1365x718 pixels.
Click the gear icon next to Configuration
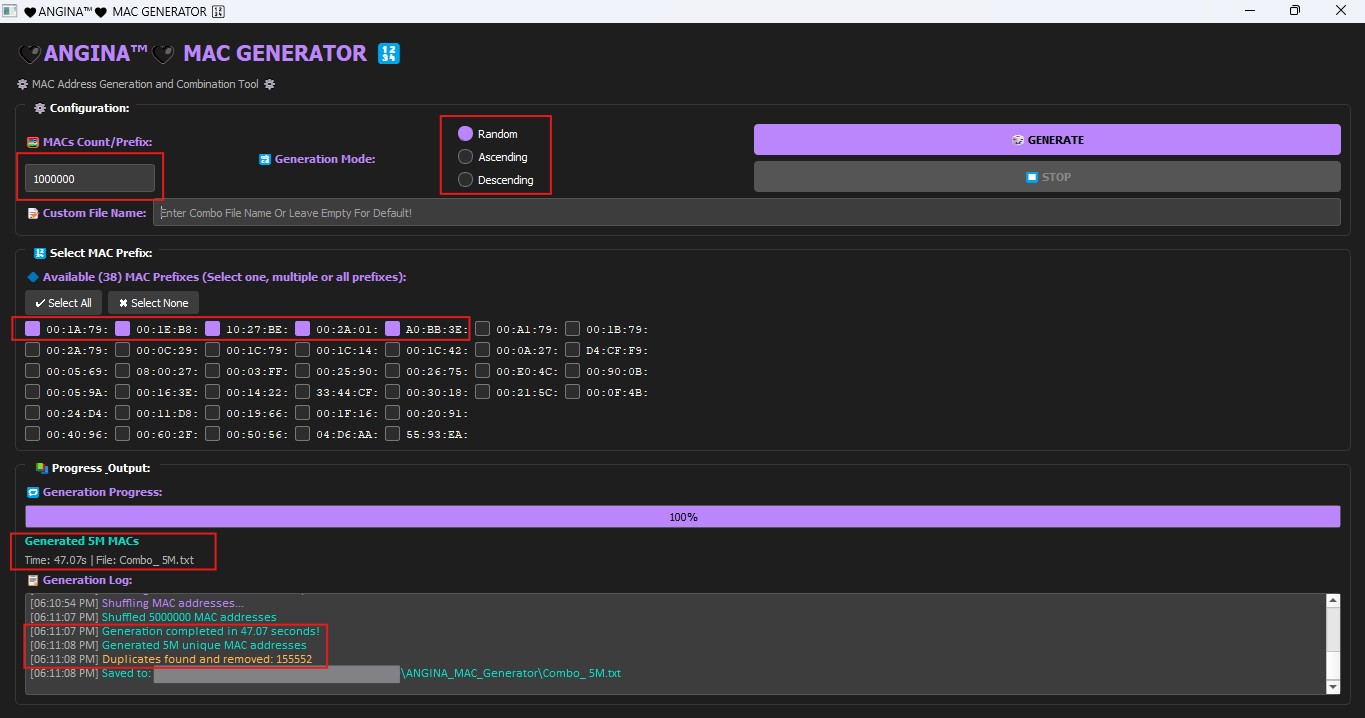tap(40, 108)
